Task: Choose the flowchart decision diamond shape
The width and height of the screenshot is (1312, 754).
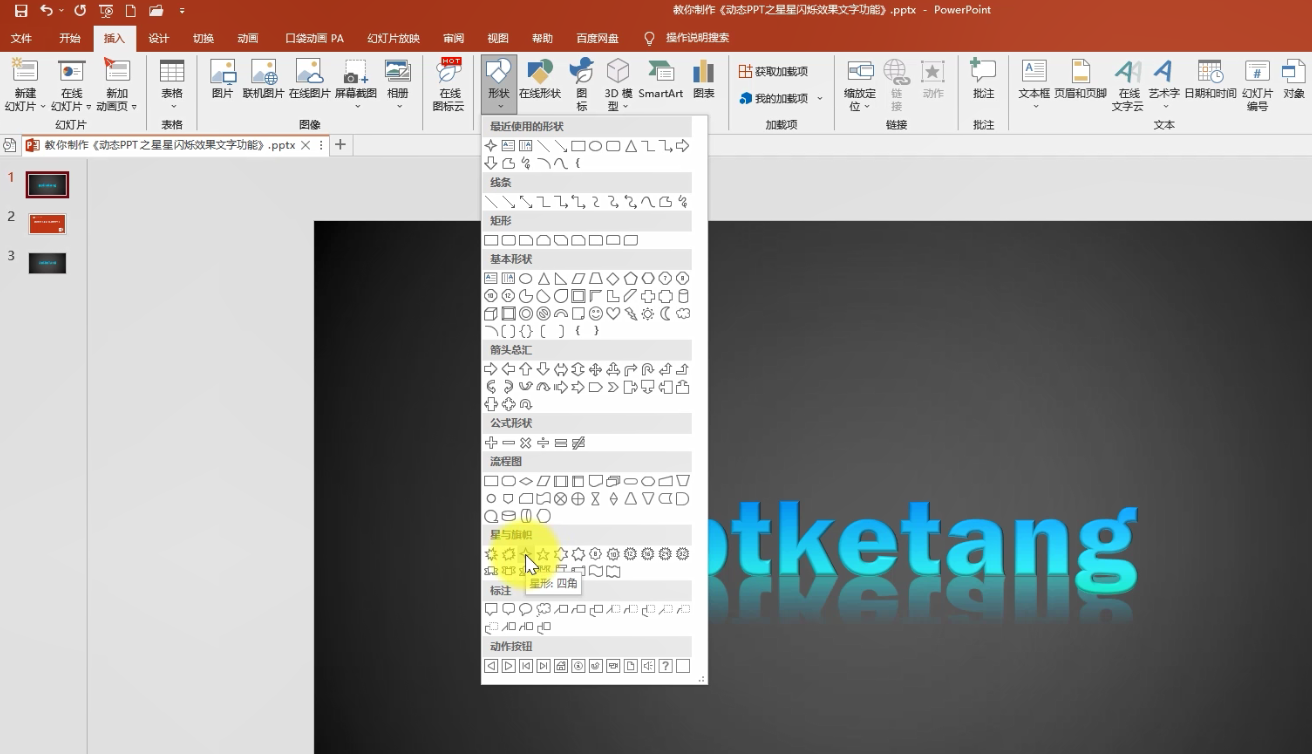Action: tap(526, 481)
